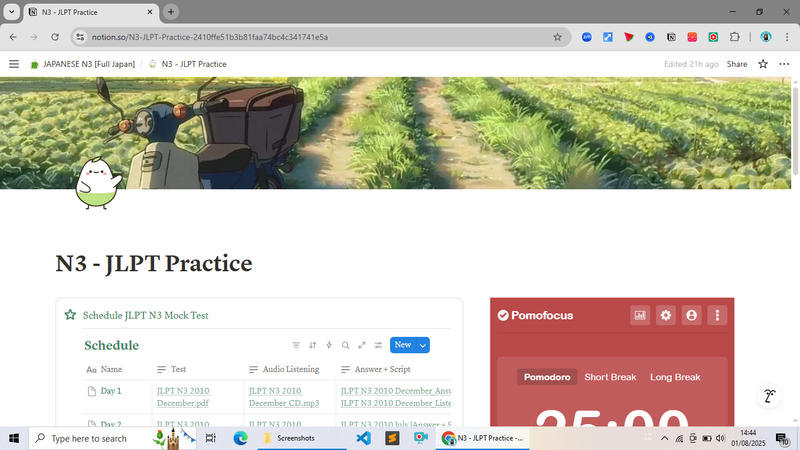Screen dimensions: 800x450
Task: Select the N3 - JLPT Practice browser tab
Action: point(92,12)
